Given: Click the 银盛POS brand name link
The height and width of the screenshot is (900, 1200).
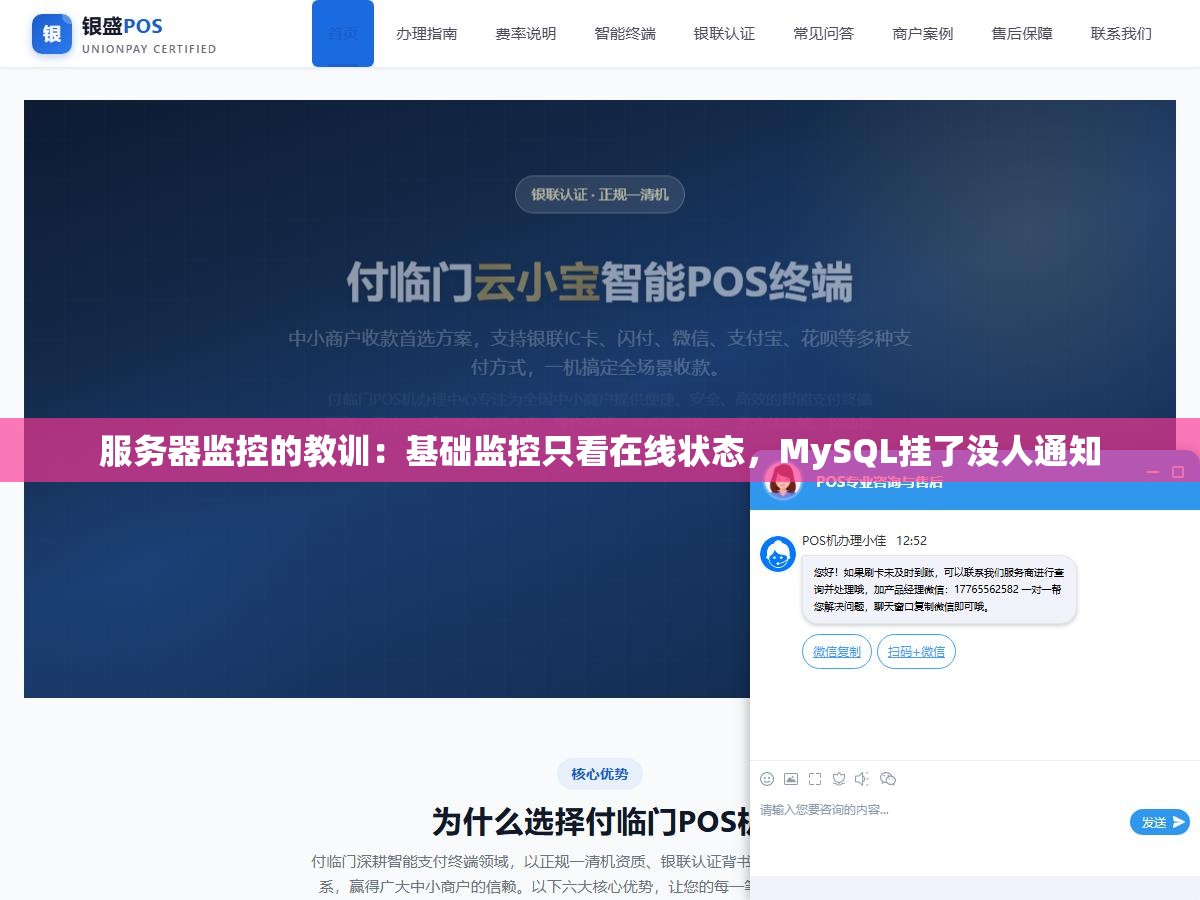Looking at the screenshot, I should click(x=122, y=26).
